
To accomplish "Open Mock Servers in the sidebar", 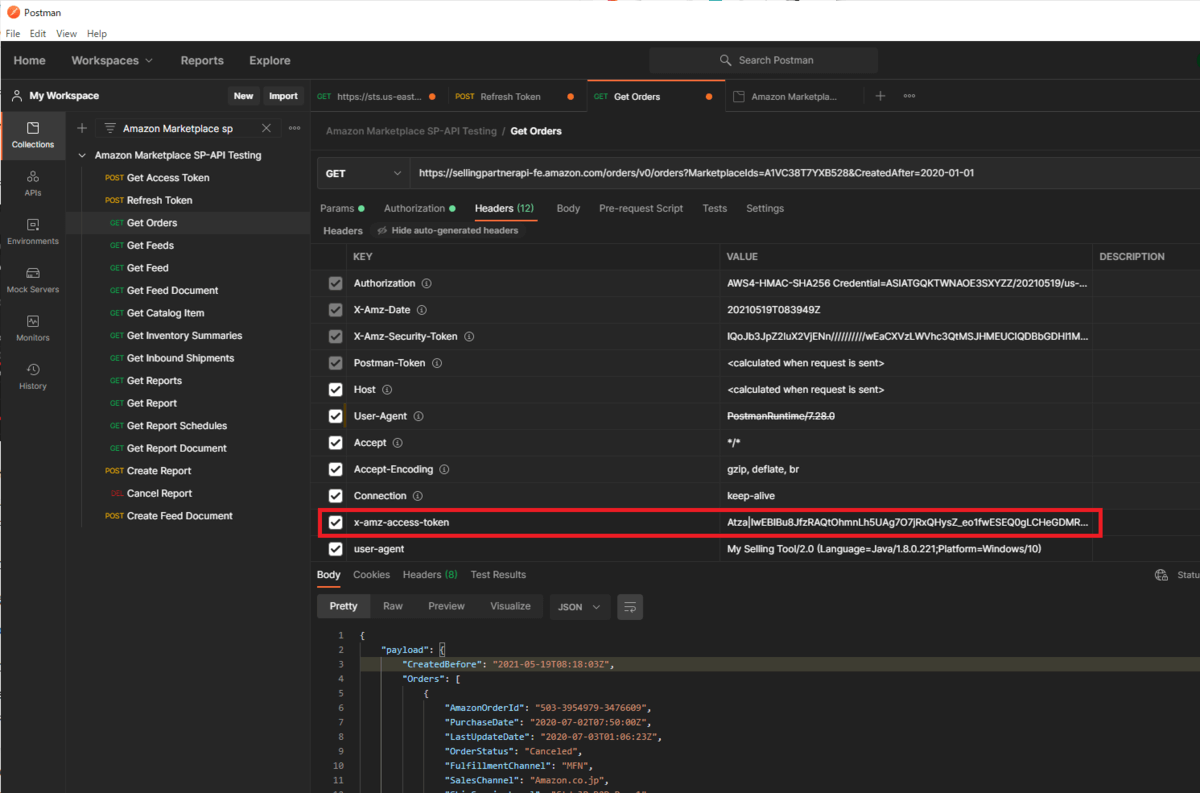I will click(x=33, y=280).
